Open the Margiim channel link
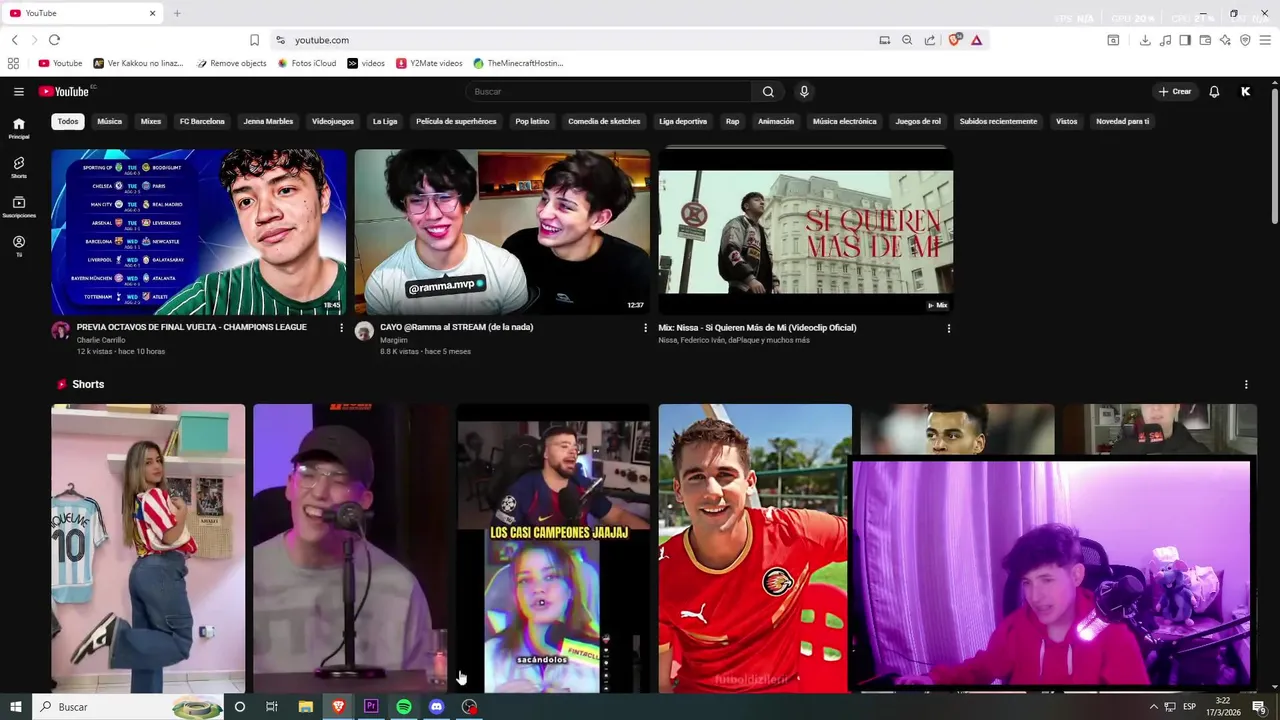 pos(394,340)
